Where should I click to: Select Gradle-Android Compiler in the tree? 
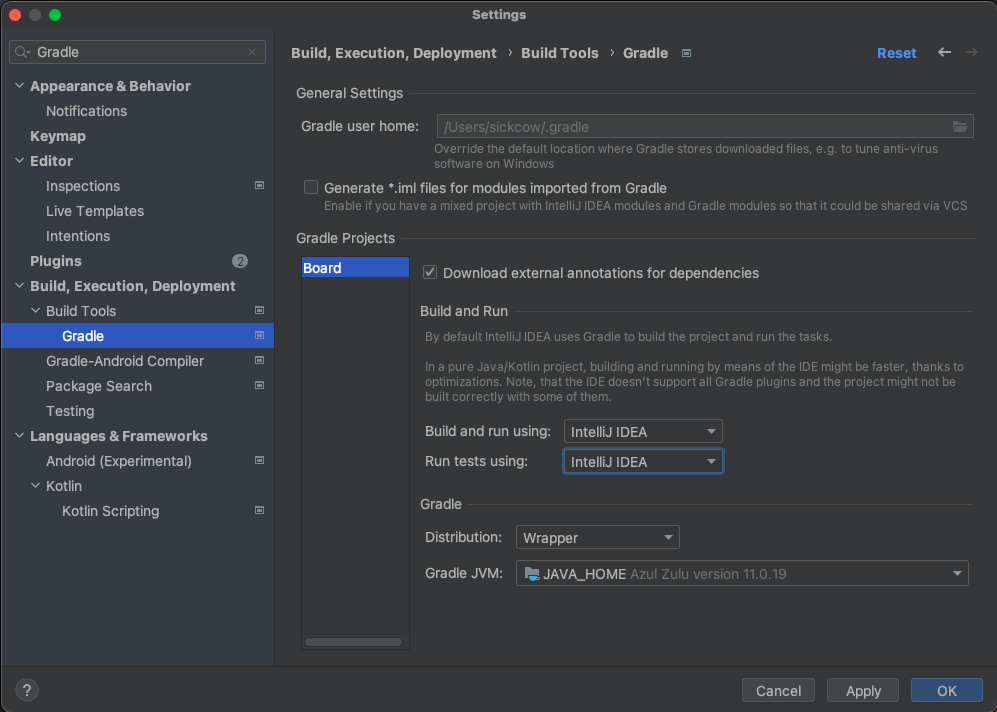tap(125, 361)
